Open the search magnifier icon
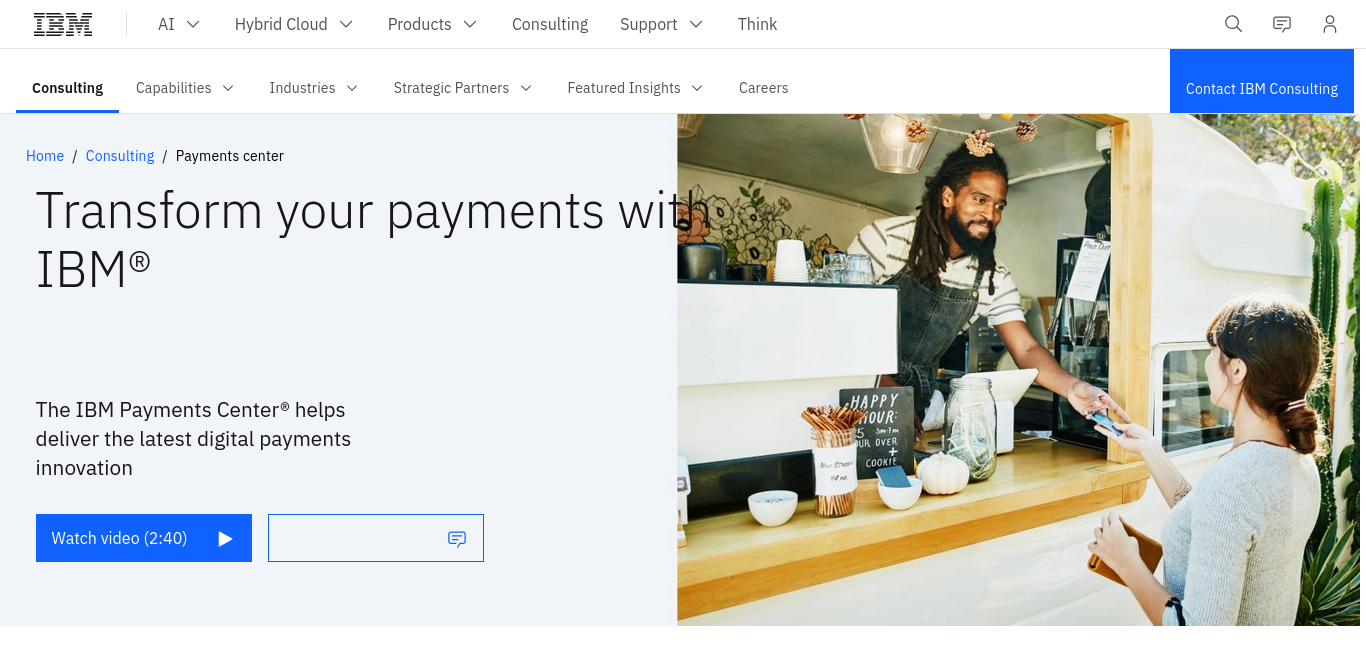This screenshot has height=651, width=1366. [1234, 24]
